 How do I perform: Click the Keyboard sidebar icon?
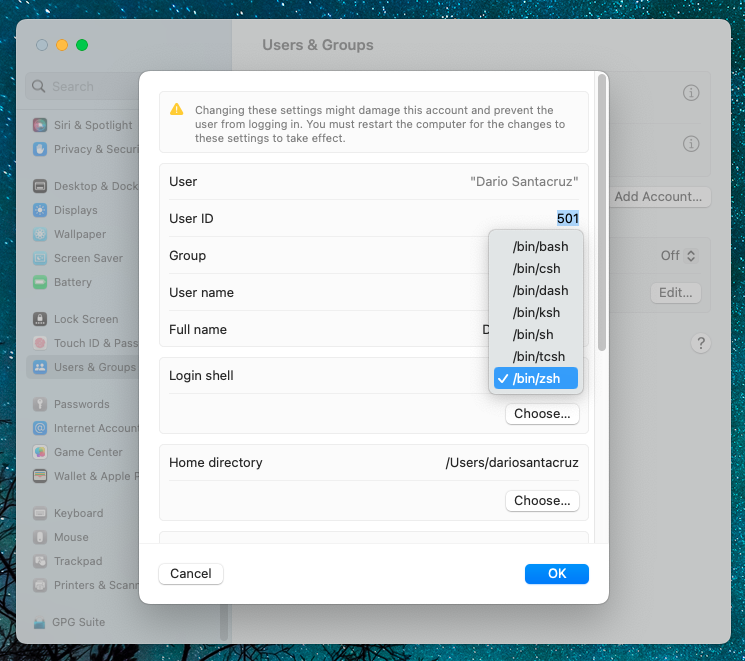coord(40,513)
